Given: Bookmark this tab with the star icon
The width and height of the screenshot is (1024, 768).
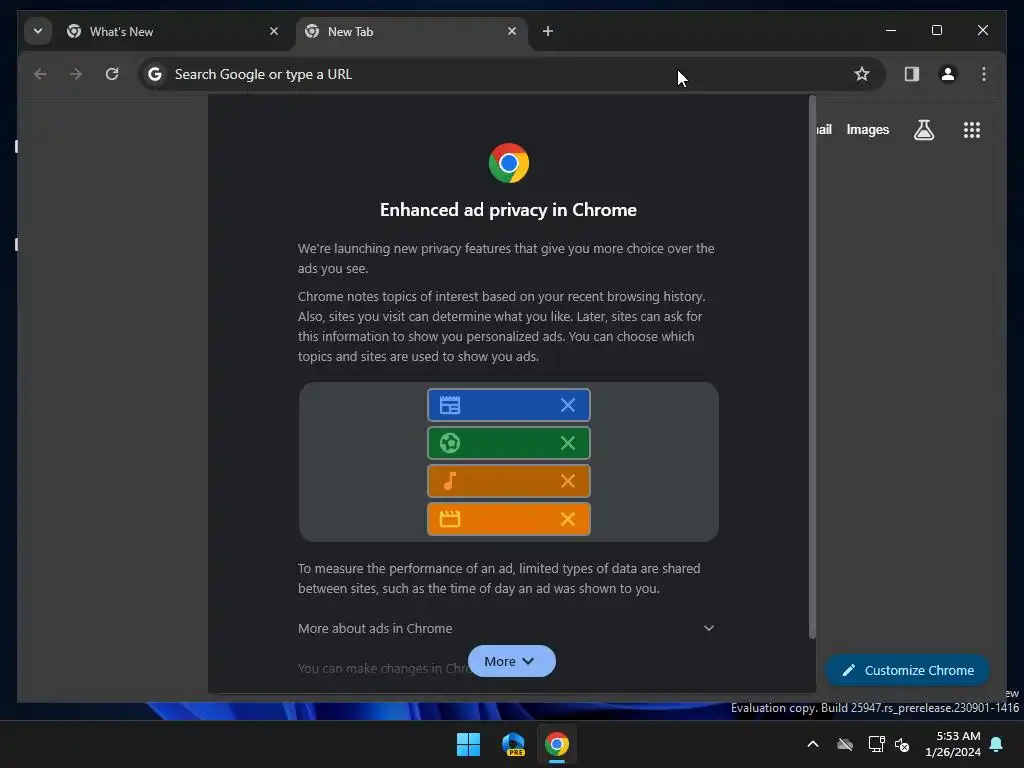Looking at the screenshot, I should [x=862, y=74].
